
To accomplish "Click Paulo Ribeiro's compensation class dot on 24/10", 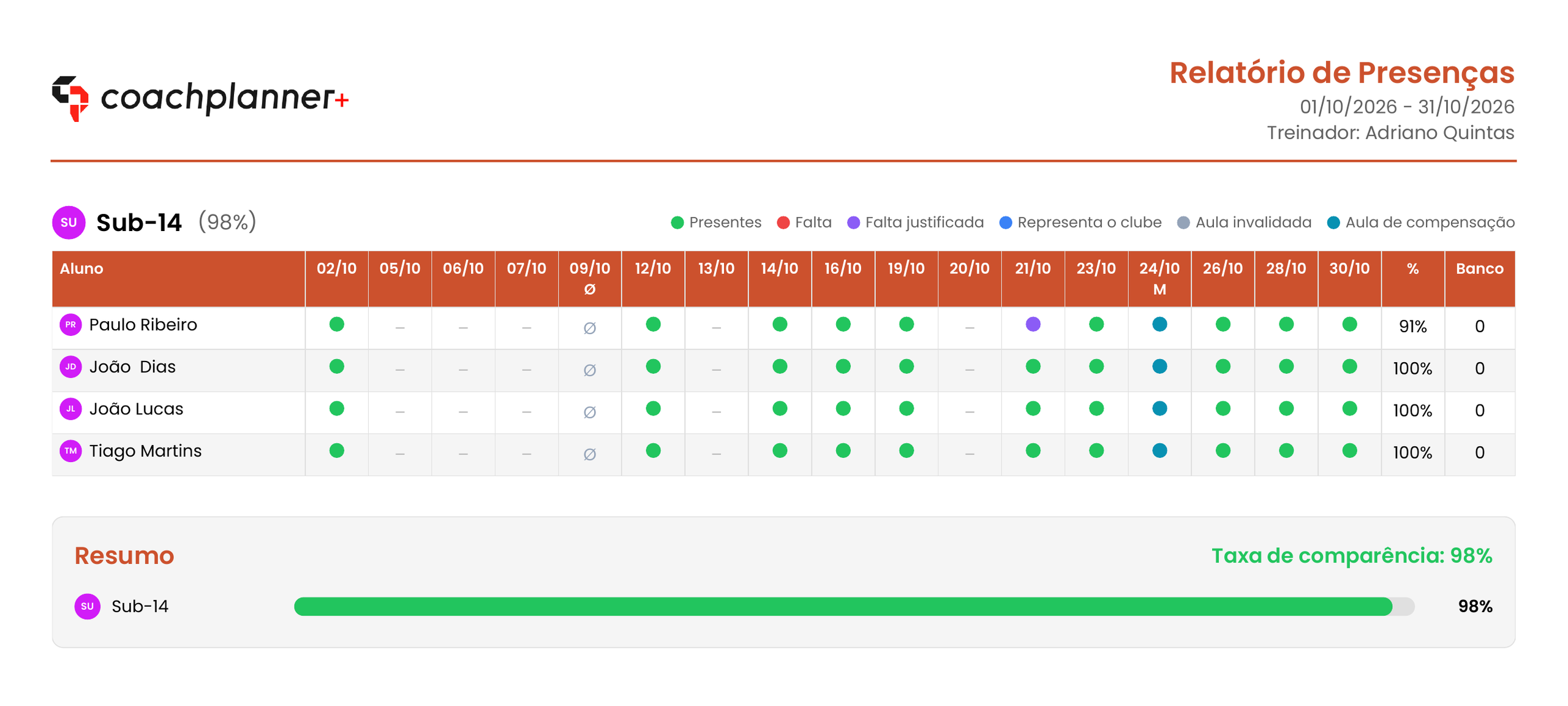I will click(1159, 324).
